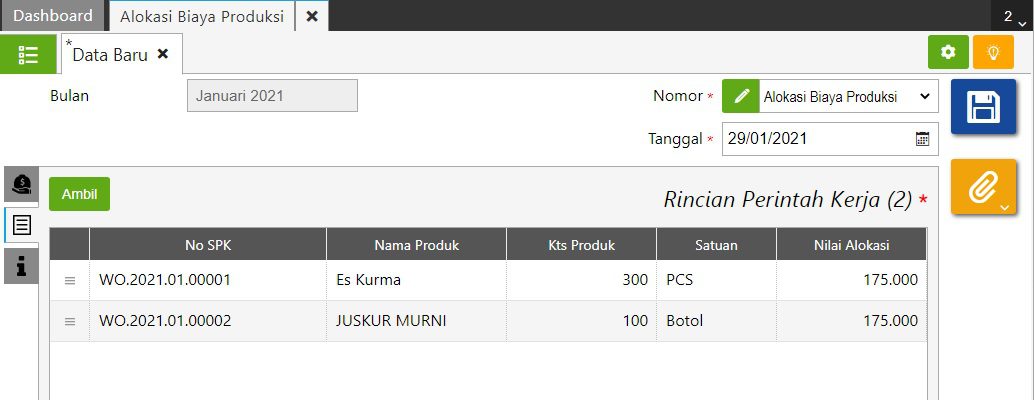The width and height of the screenshot is (1034, 400).
Task: Switch to the Dashboard tab
Action: pyautogui.click(x=53, y=16)
